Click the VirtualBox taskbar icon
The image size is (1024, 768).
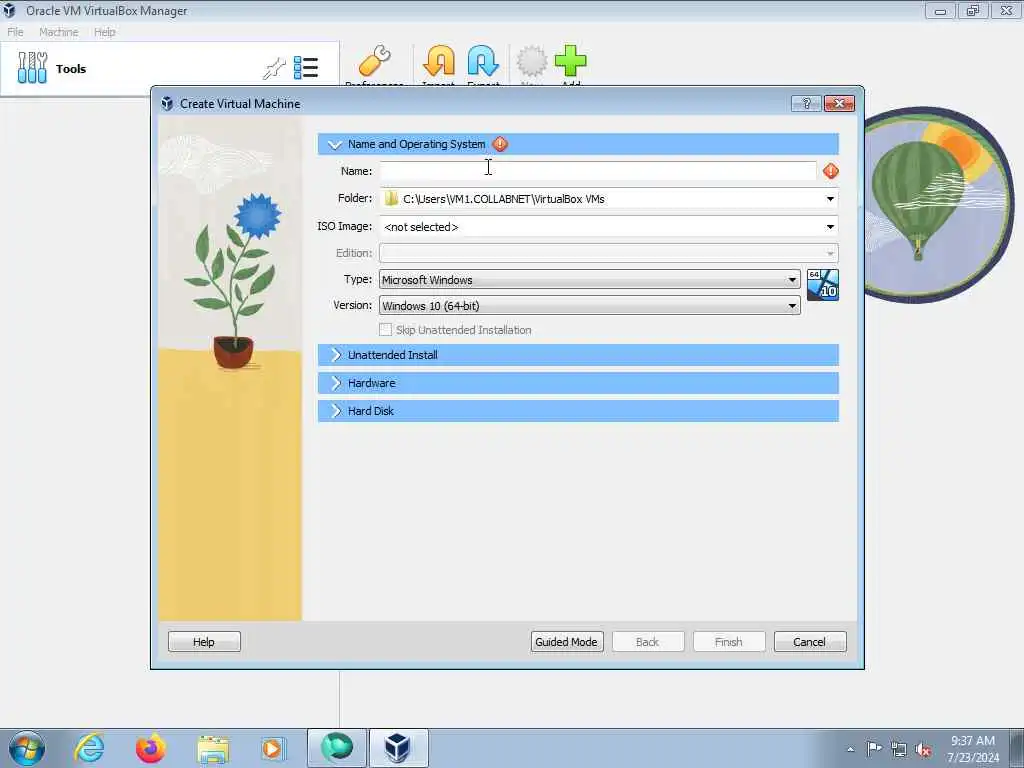(397, 748)
